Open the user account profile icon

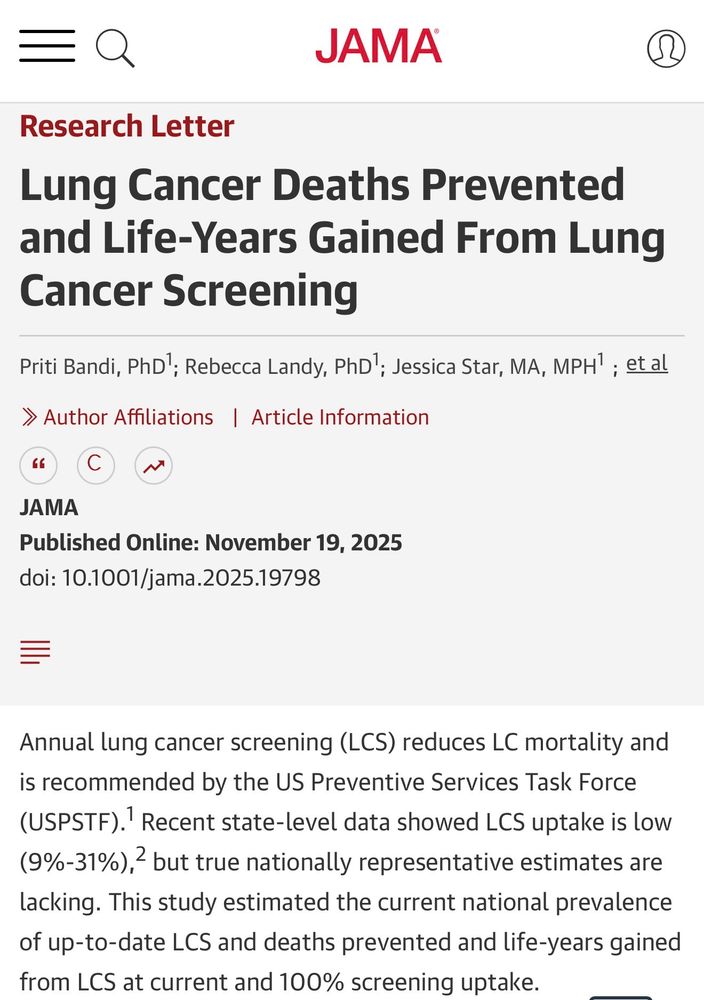pyautogui.click(x=666, y=48)
